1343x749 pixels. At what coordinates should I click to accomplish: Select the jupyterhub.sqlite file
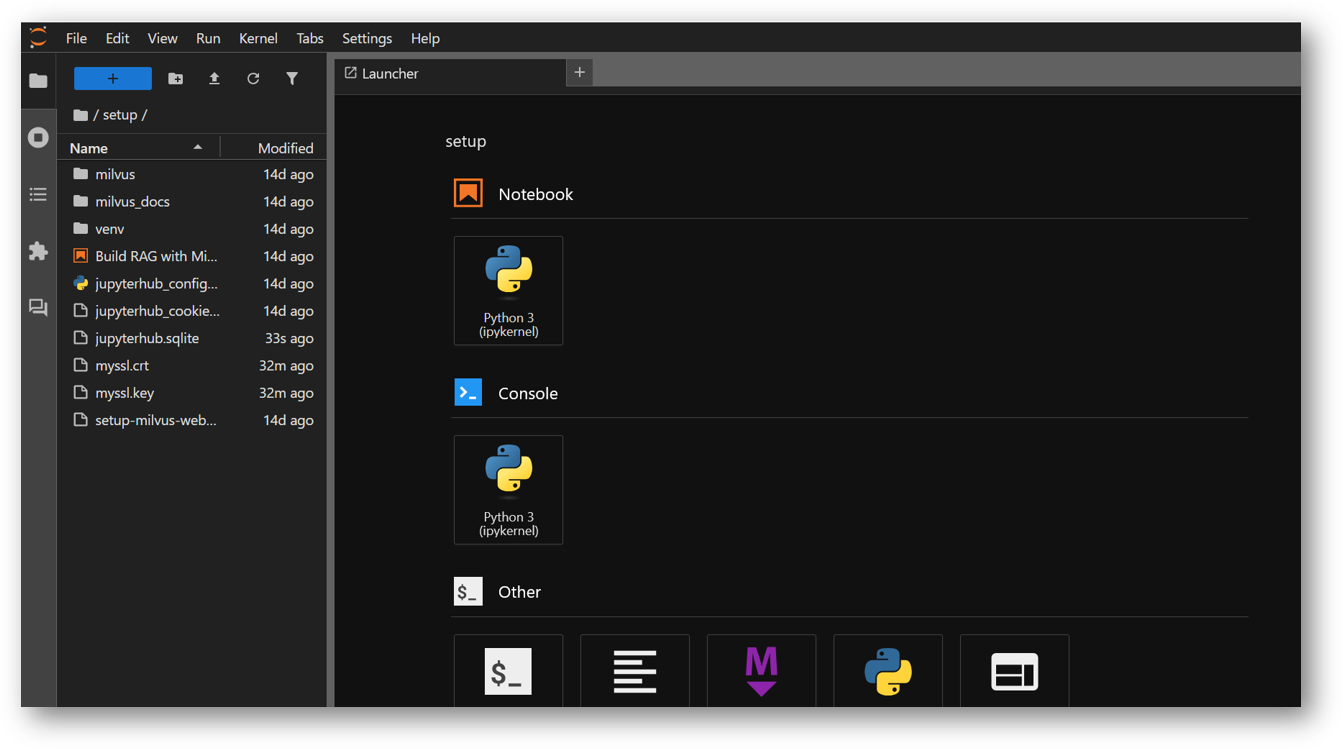click(147, 339)
